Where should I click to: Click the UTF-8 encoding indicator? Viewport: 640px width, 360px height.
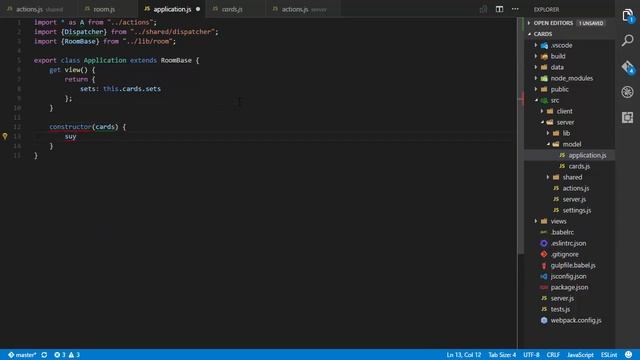tap(531, 355)
